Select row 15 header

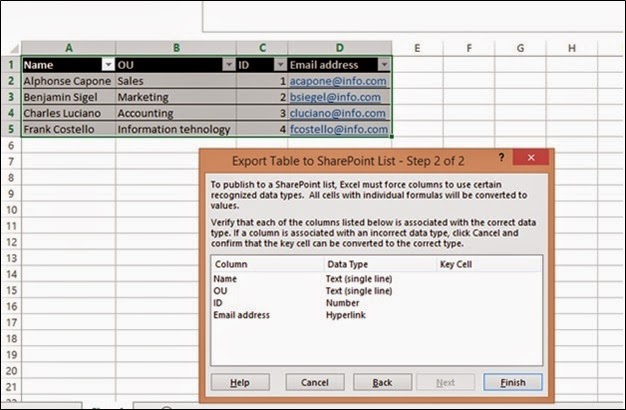11,290
